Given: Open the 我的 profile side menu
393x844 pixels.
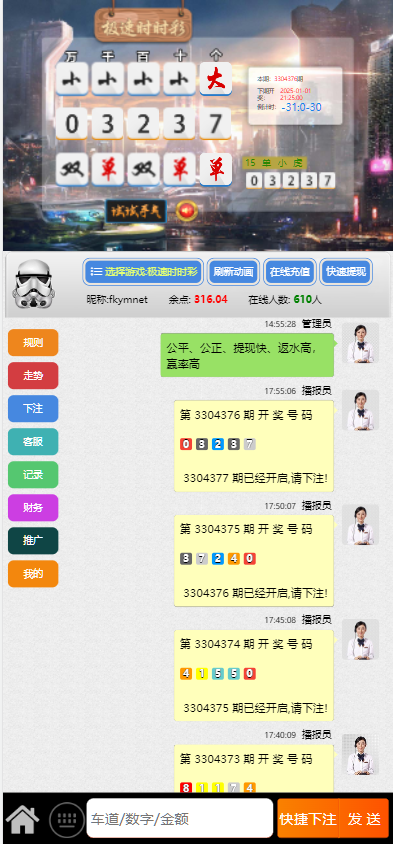Looking at the screenshot, I should click(33, 574).
